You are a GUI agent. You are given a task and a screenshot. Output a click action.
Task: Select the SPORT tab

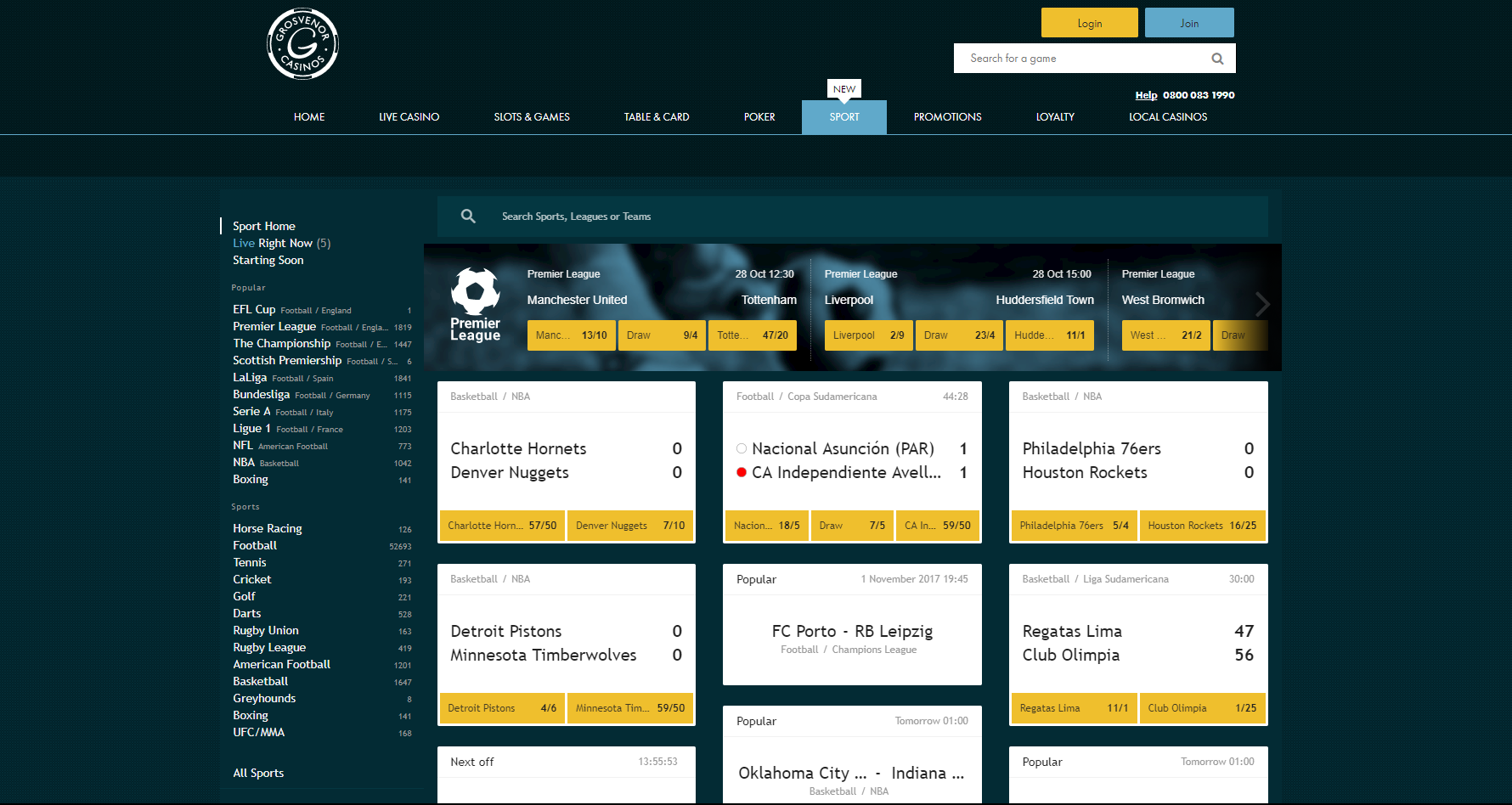pyautogui.click(x=844, y=117)
